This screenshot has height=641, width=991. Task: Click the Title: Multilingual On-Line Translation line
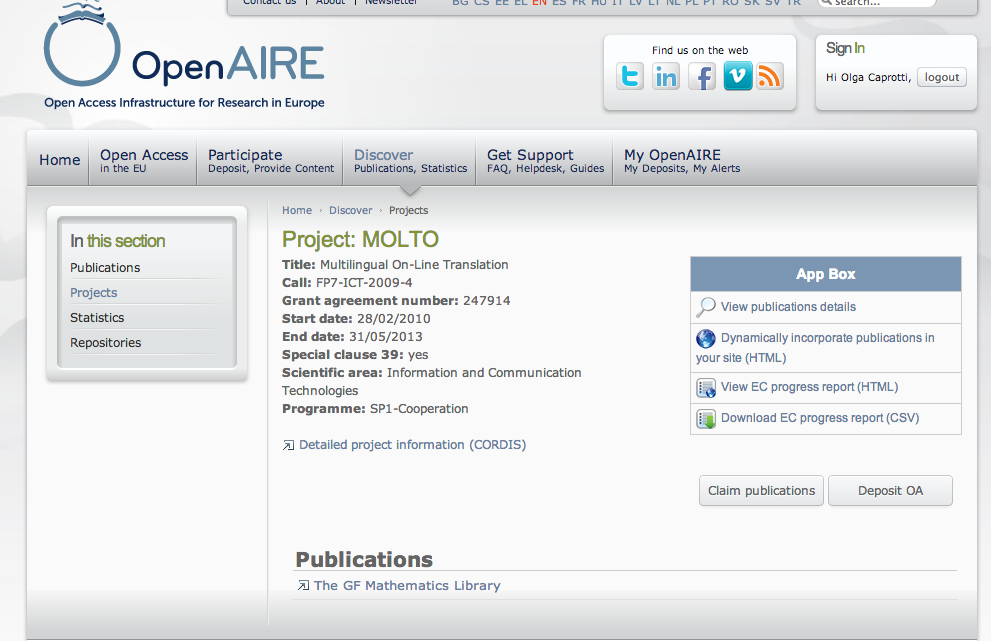click(x=395, y=265)
